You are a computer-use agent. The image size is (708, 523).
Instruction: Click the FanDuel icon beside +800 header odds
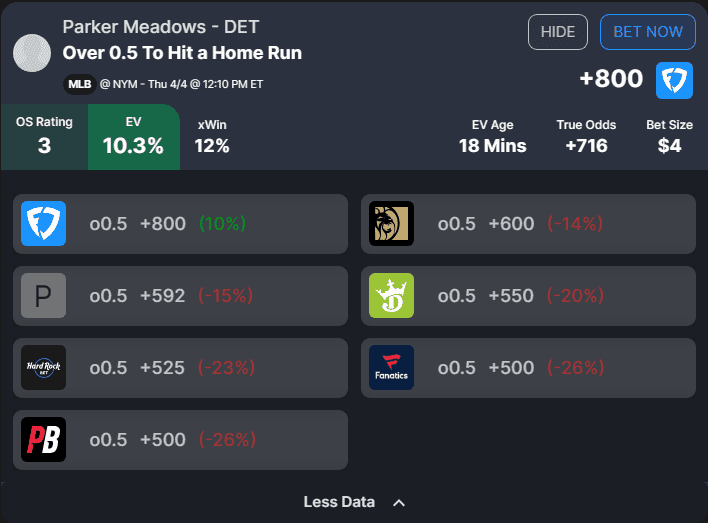point(674,80)
